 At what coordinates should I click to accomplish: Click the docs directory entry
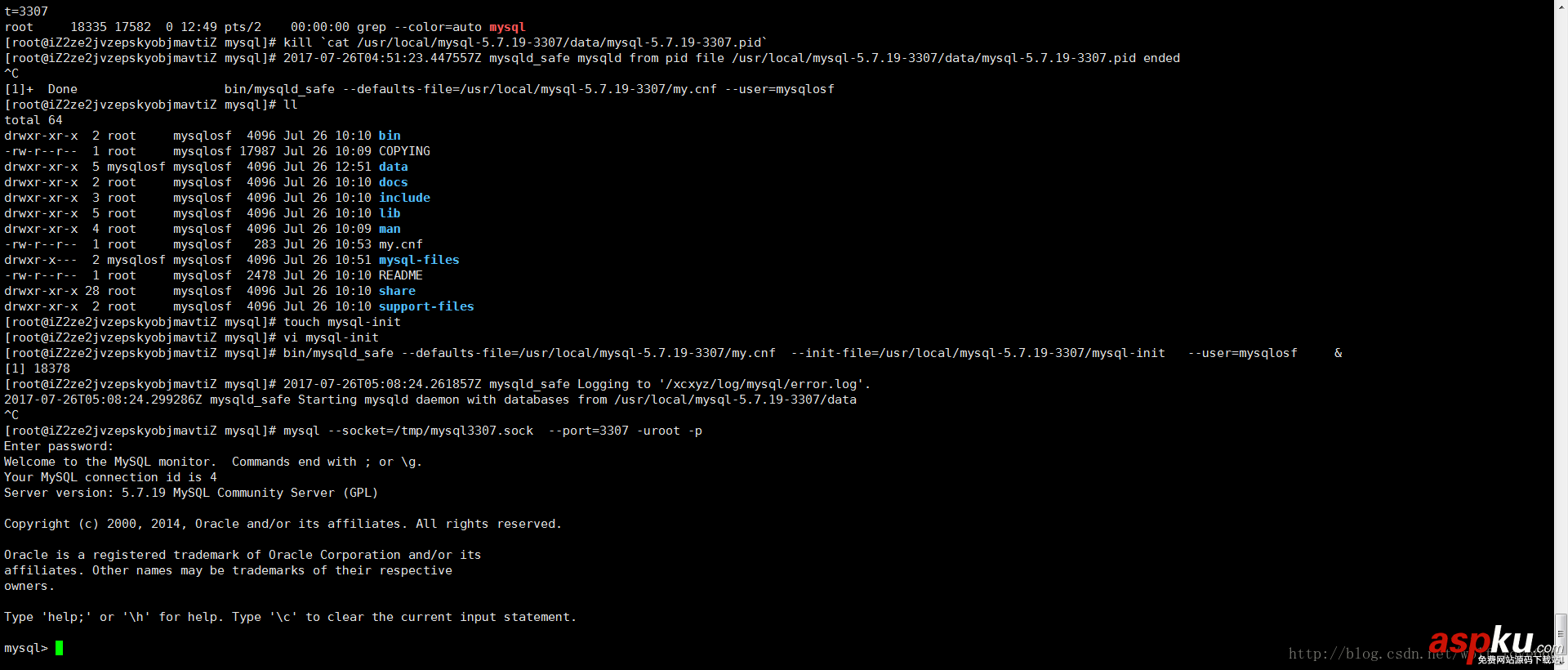(393, 182)
